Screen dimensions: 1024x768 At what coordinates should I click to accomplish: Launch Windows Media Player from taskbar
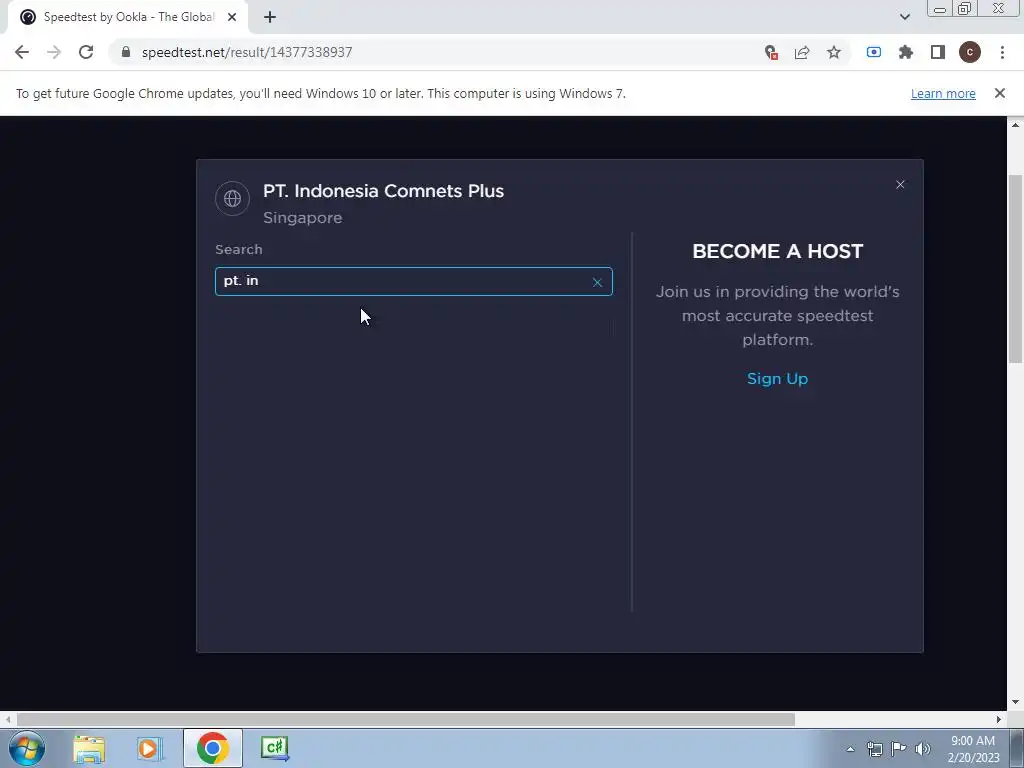150,748
